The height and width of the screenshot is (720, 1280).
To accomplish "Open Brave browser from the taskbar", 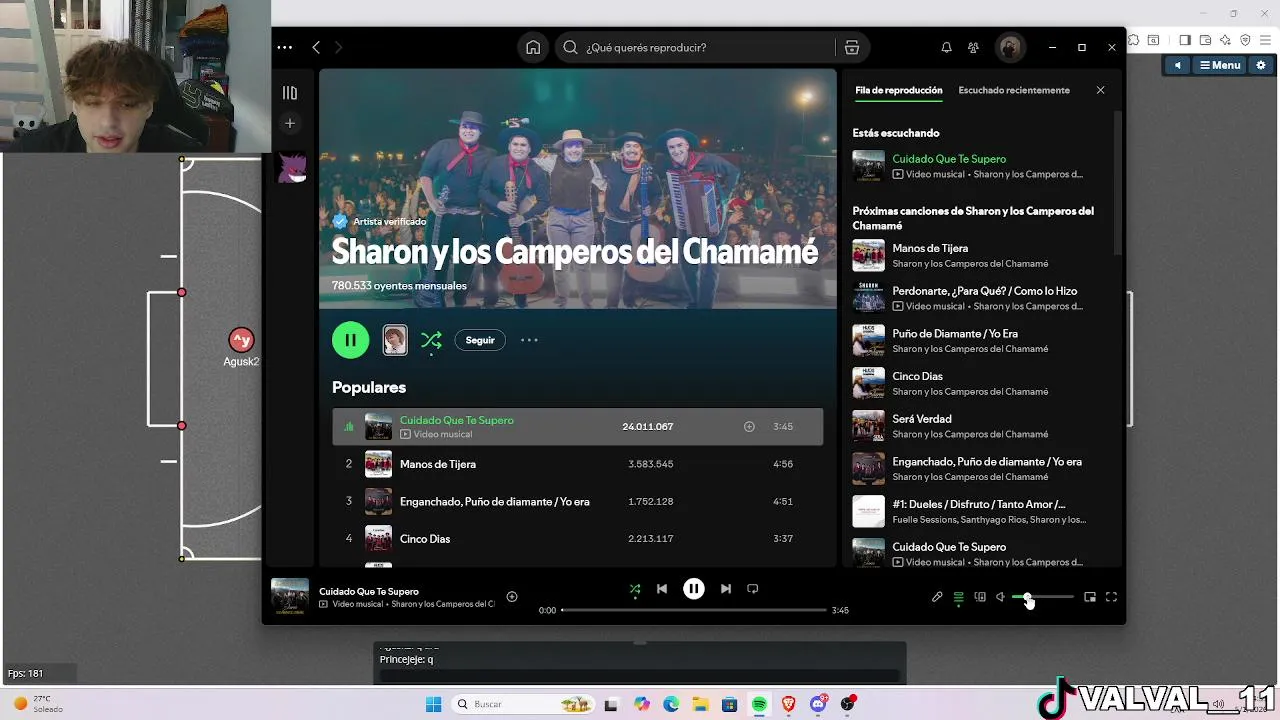I will (789, 704).
